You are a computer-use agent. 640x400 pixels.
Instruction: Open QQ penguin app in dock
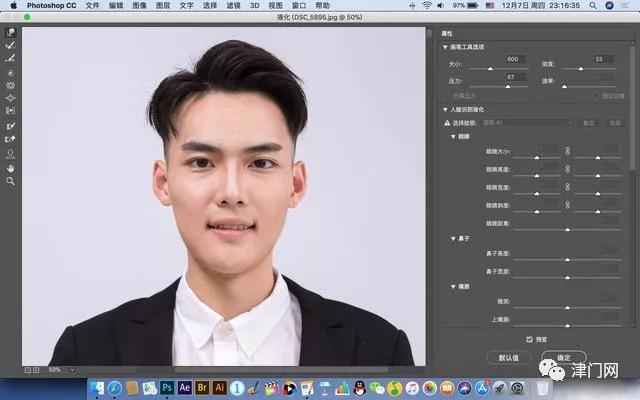coord(360,388)
